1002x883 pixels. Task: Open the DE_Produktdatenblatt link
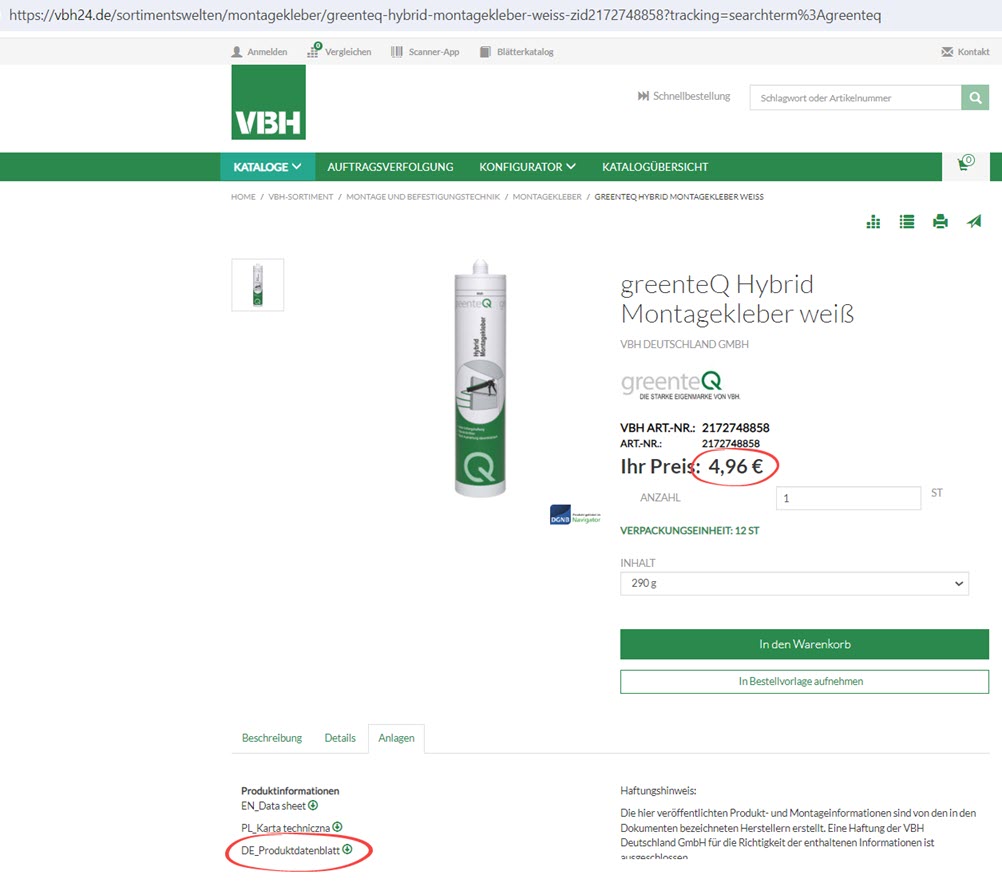point(290,850)
